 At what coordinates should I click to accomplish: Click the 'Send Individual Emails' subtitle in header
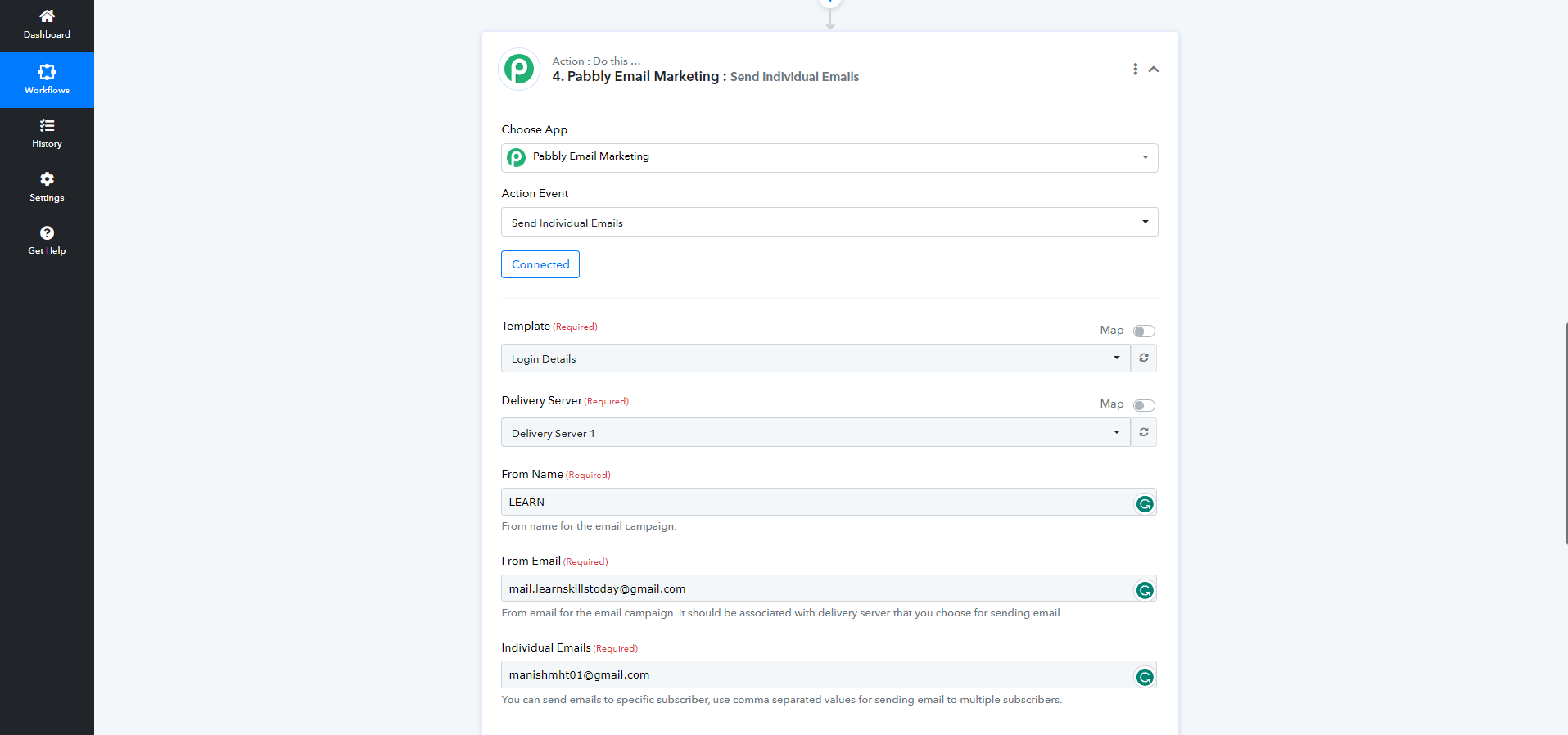pyautogui.click(x=794, y=77)
